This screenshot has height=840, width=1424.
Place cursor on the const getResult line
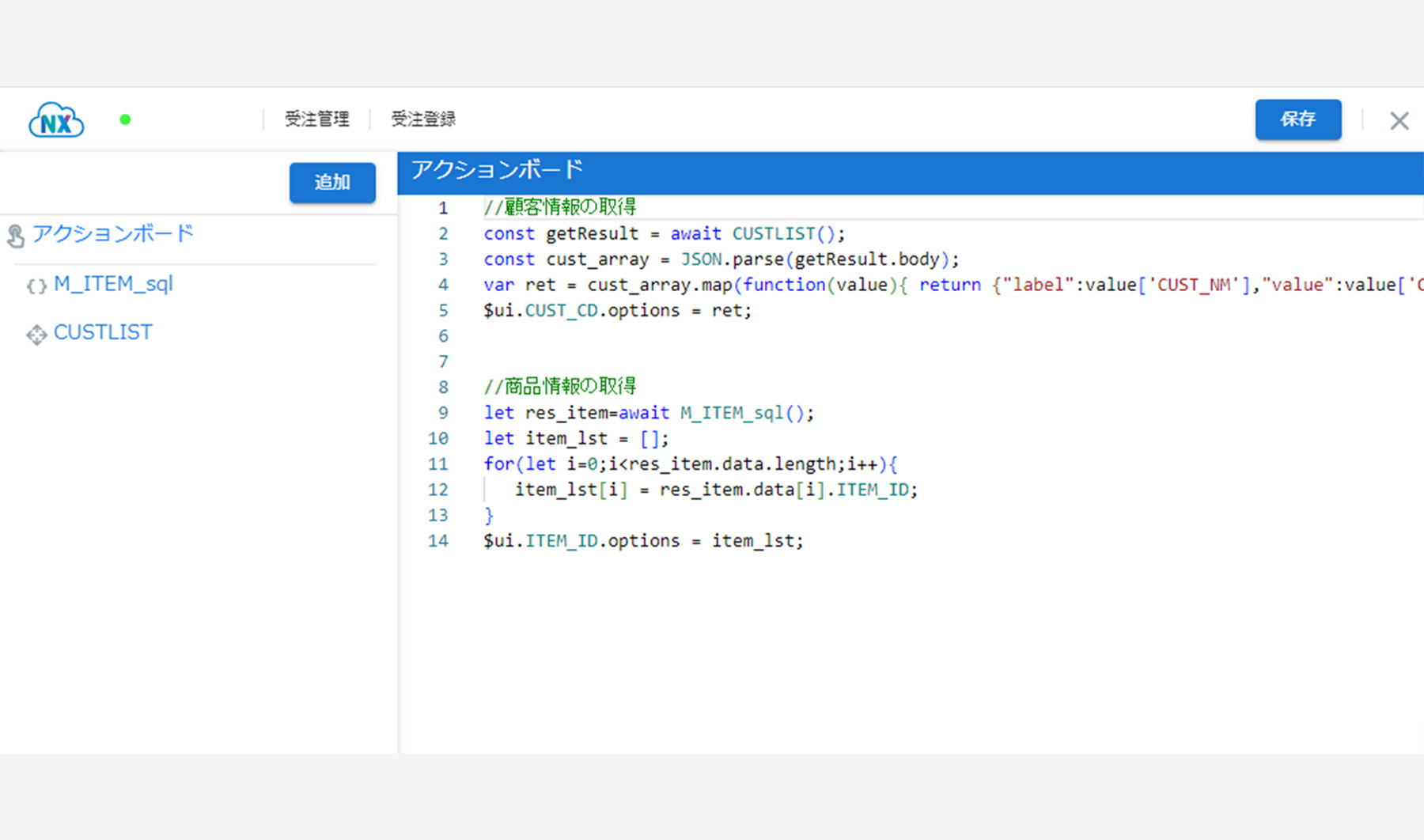pos(664,234)
